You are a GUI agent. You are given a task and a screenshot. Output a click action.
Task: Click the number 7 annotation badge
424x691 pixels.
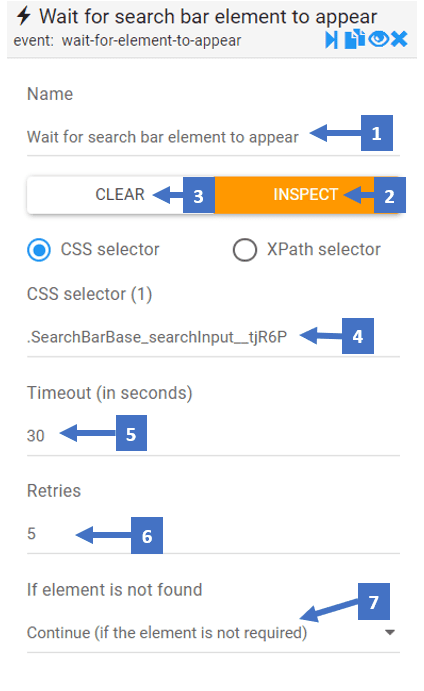click(373, 602)
